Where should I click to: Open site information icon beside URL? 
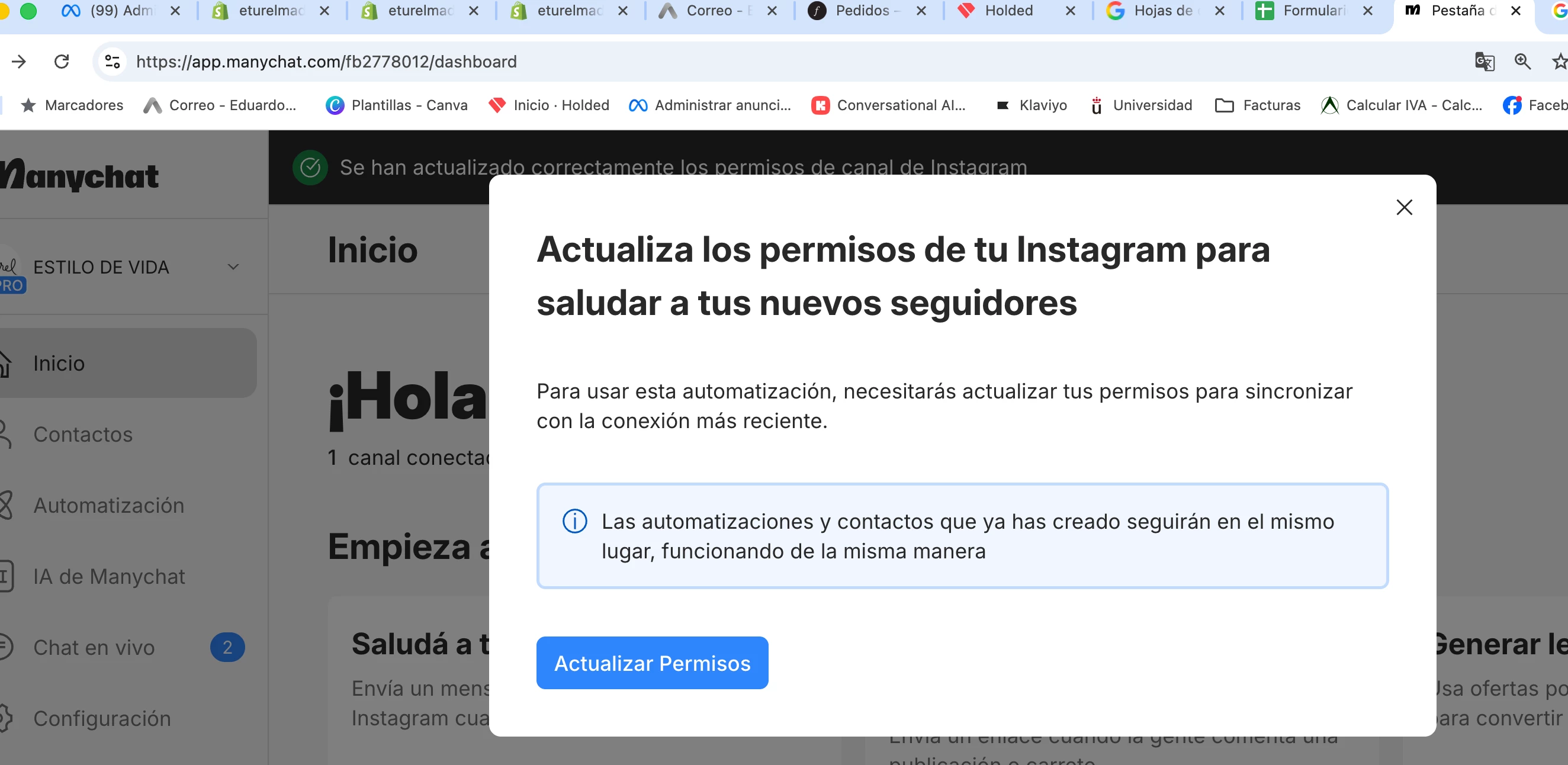click(113, 62)
